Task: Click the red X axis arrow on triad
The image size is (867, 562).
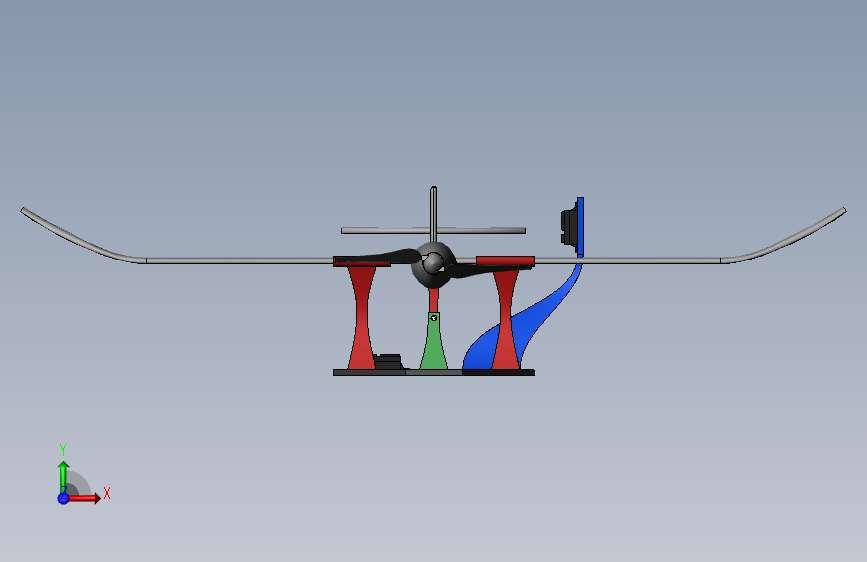Action: click(84, 498)
